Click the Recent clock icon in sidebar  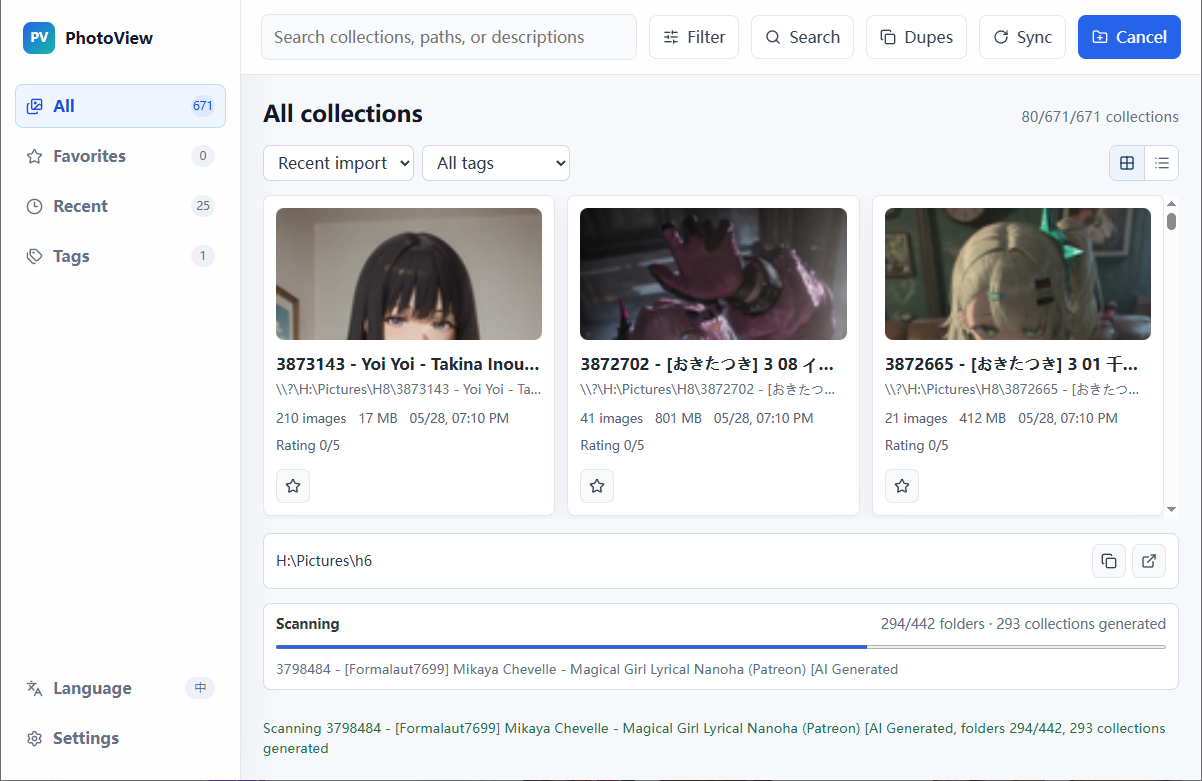pos(35,206)
